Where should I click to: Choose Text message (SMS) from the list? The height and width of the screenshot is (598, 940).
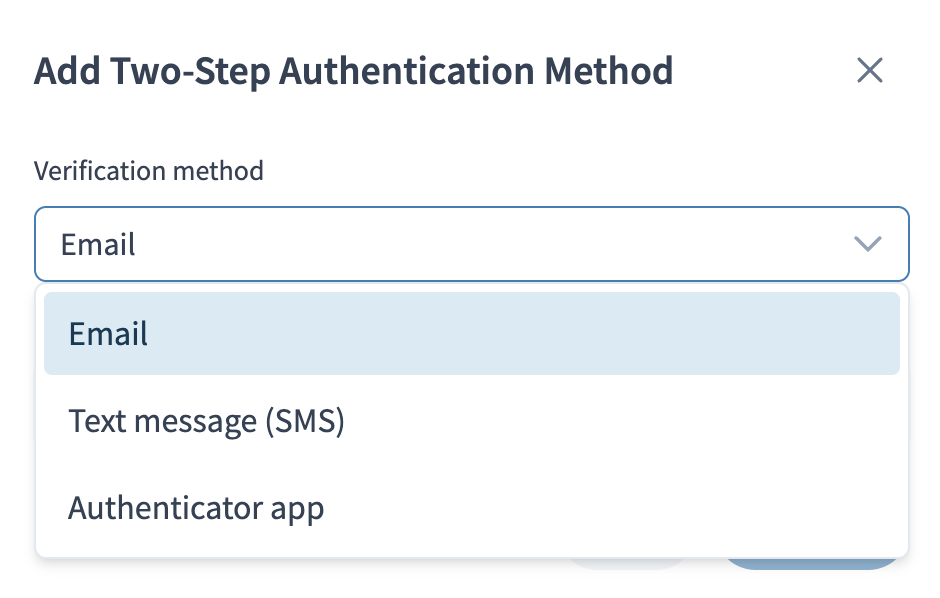472,421
